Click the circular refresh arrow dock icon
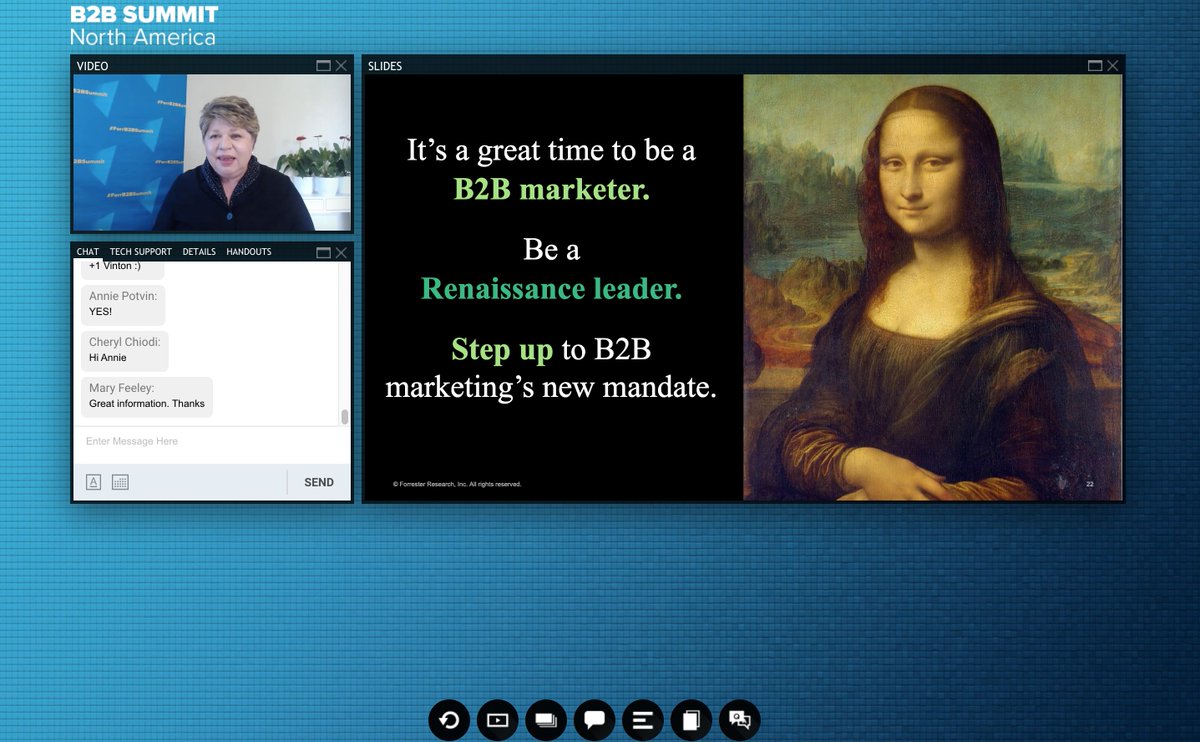 [x=450, y=720]
